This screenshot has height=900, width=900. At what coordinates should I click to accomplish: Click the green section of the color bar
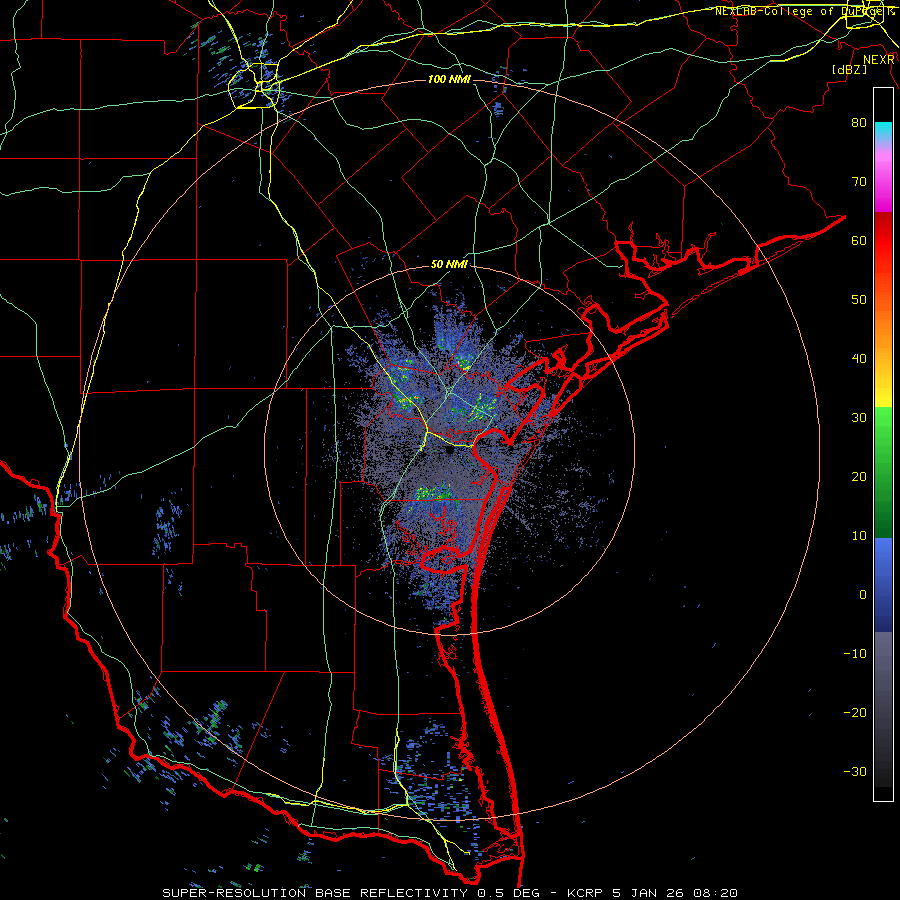(x=883, y=472)
